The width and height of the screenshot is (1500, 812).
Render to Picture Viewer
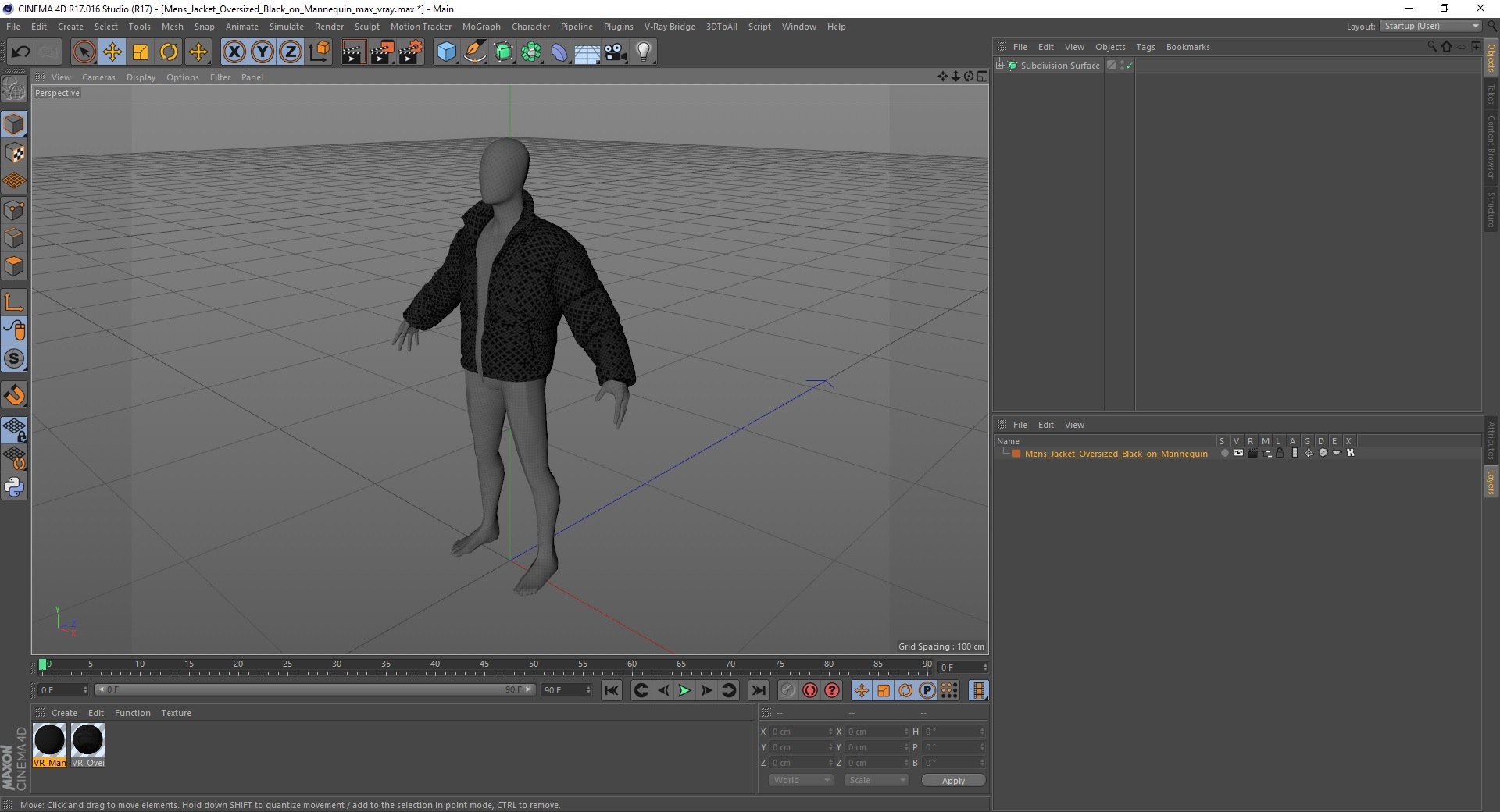tap(382, 52)
